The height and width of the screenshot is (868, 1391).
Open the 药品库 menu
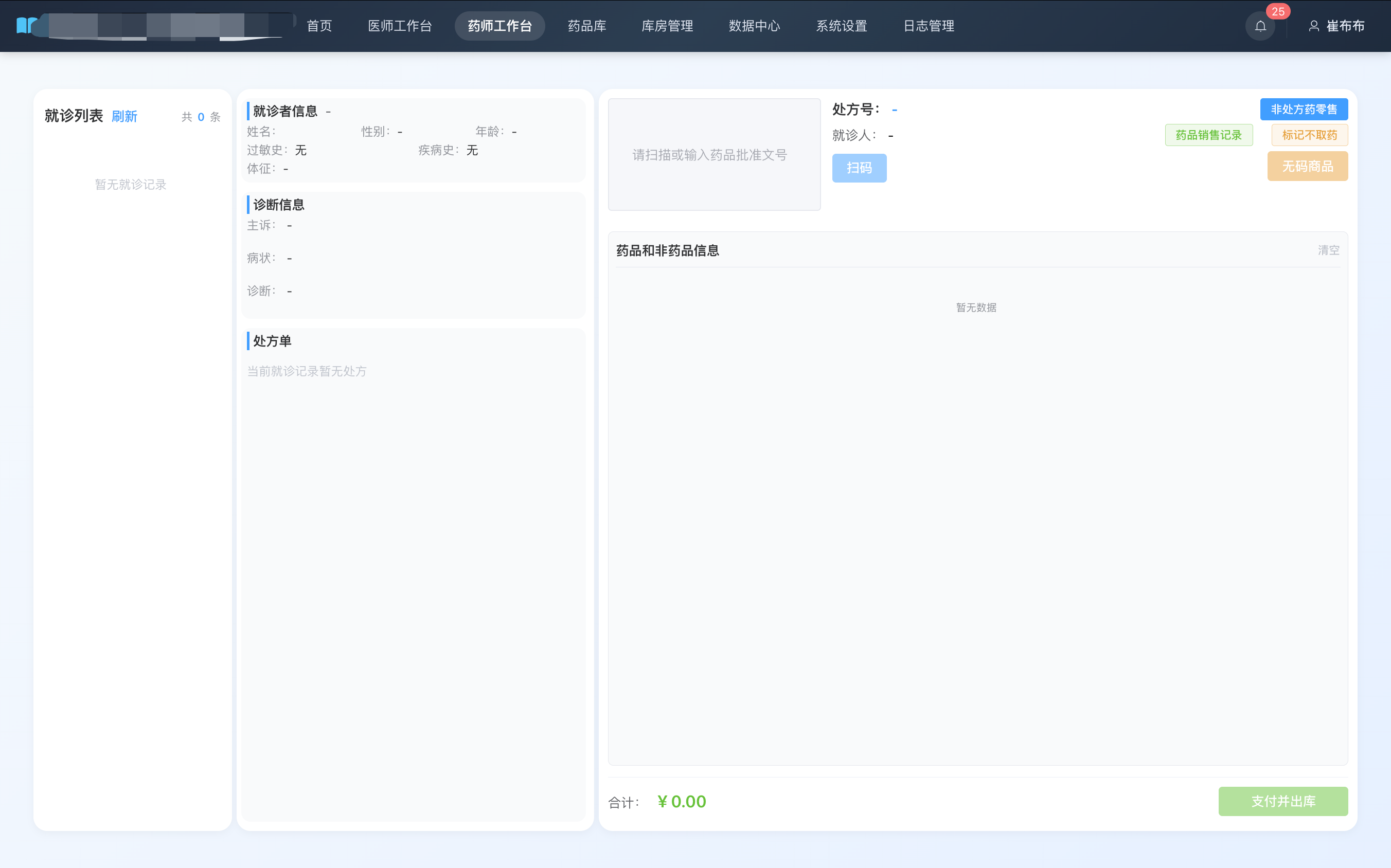pos(587,26)
